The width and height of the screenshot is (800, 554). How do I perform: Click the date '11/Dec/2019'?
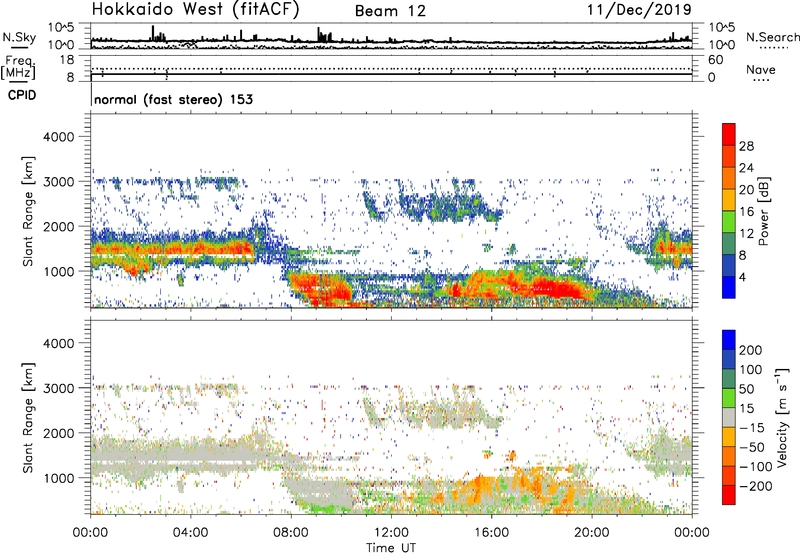point(639,10)
